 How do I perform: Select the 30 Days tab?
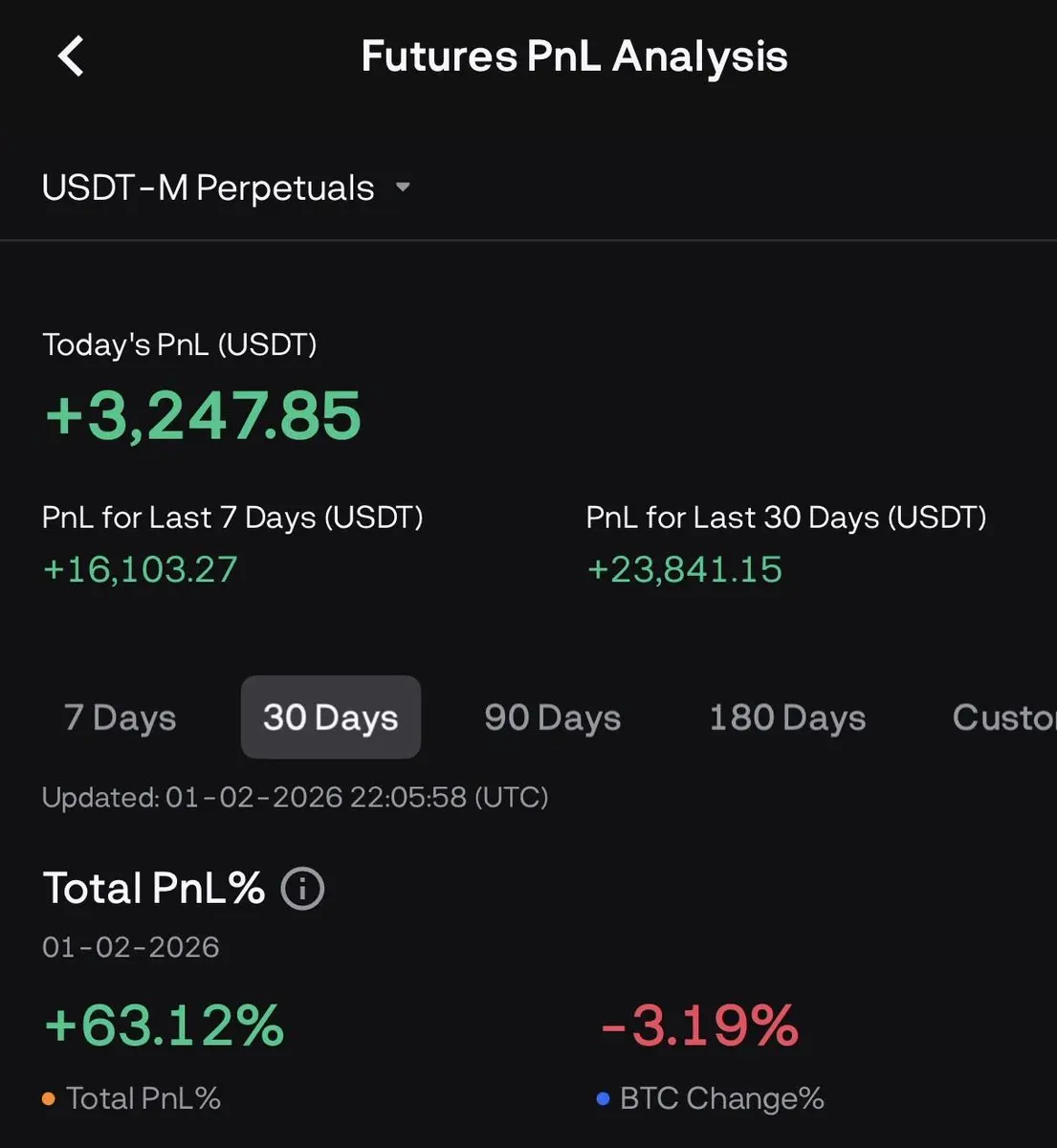330,717
